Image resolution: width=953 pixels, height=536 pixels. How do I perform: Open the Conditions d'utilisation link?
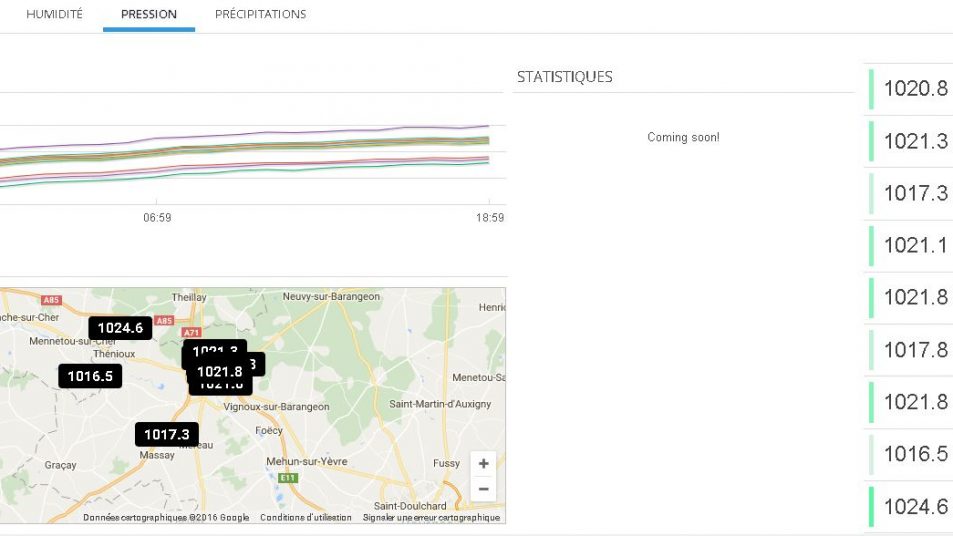click(x=306, y=517)
